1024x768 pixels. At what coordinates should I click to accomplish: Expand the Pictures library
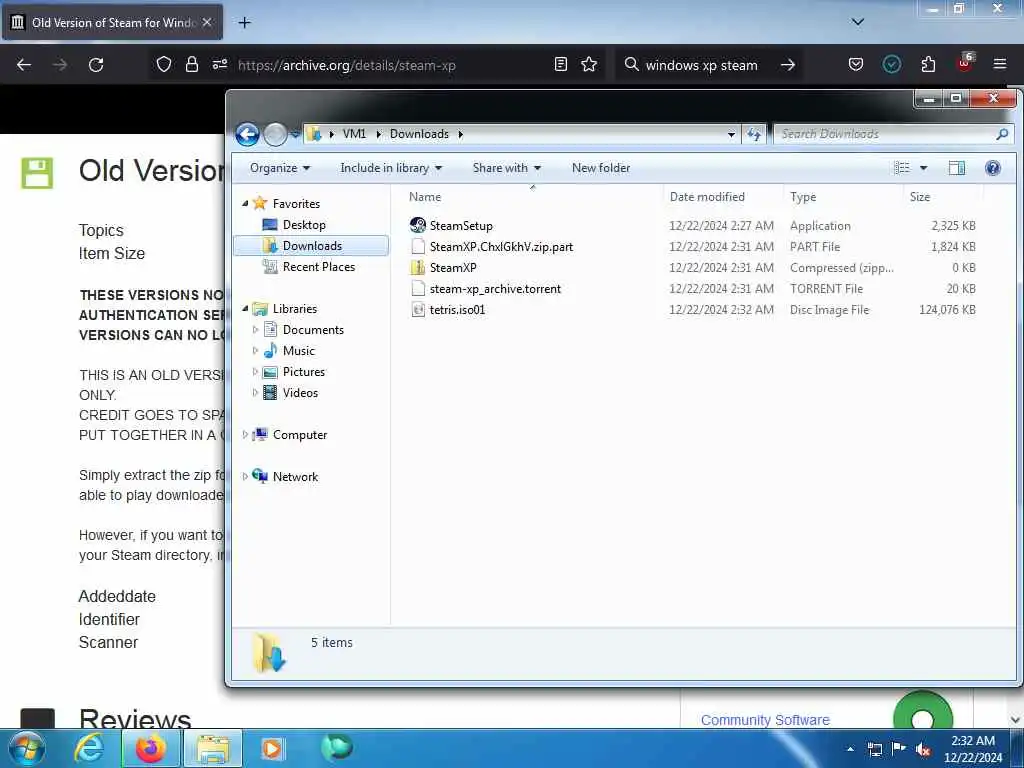tap(255, 372)
